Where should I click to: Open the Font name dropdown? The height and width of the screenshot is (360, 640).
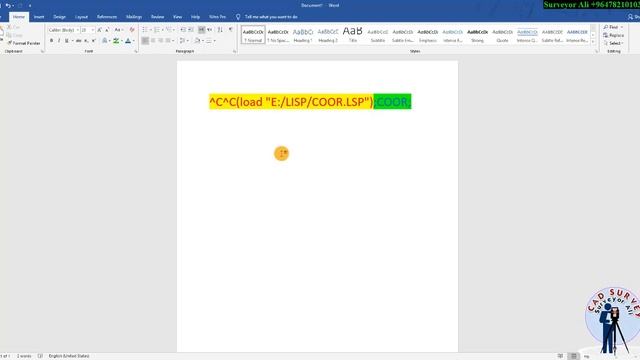coord(78,30)
